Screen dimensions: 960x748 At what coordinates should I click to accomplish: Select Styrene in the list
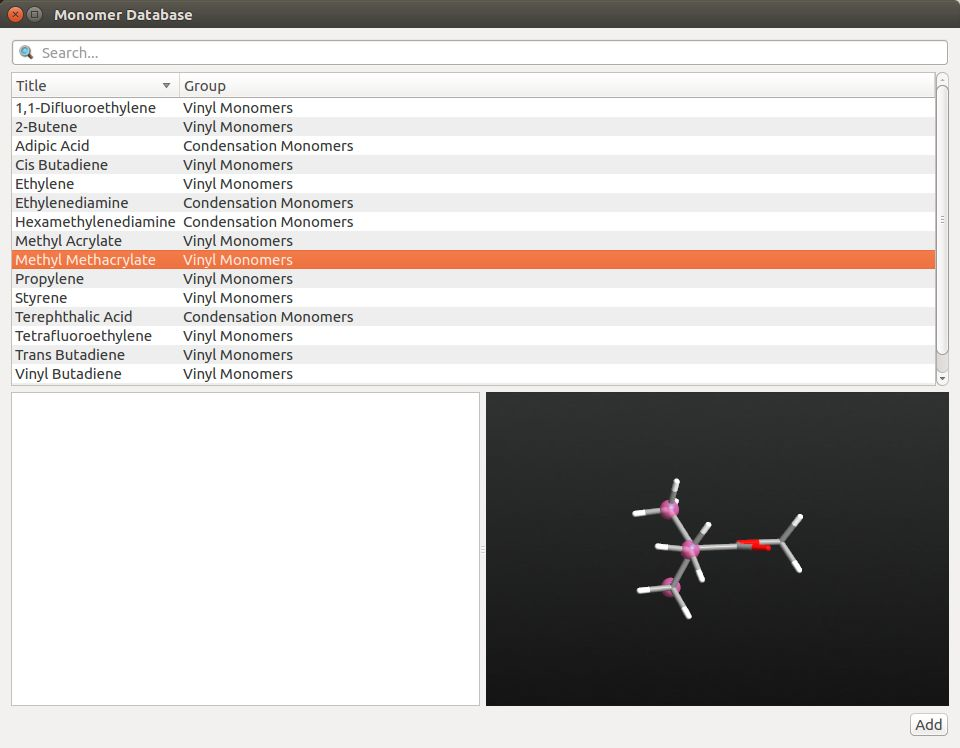coord(41,298)
